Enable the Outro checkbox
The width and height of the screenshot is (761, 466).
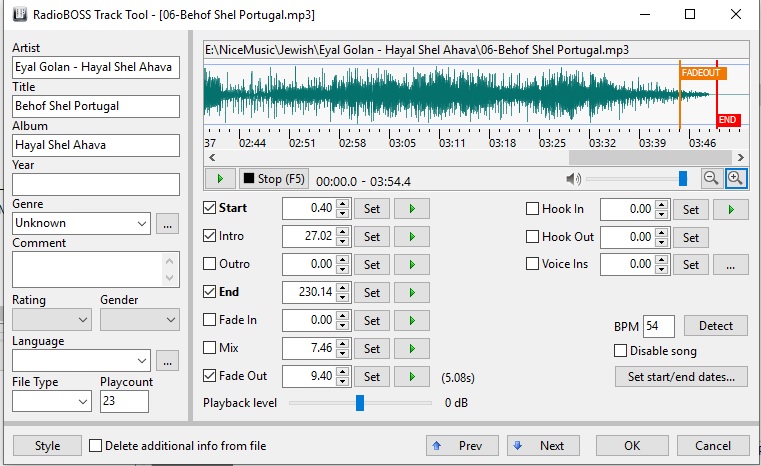pos(209,264)
